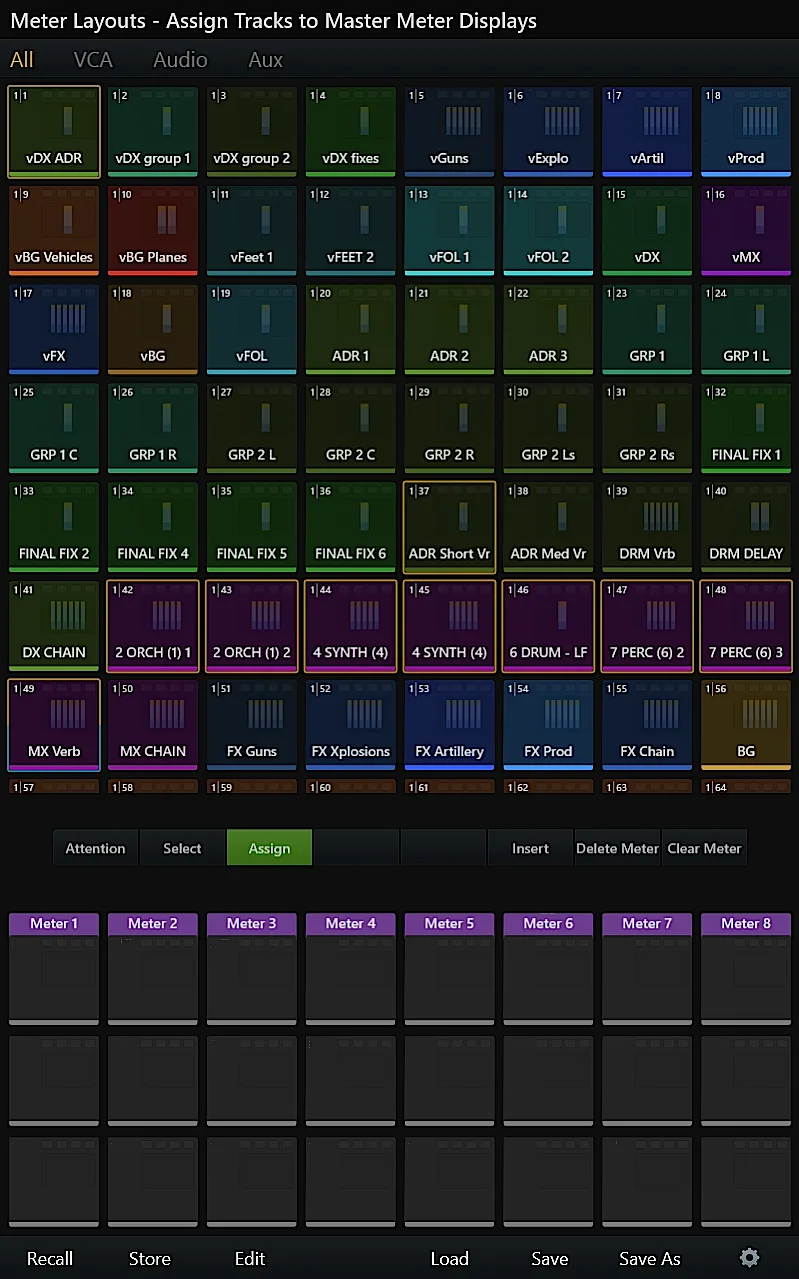Select the vDX group 2 track tile

pos(252,132)
